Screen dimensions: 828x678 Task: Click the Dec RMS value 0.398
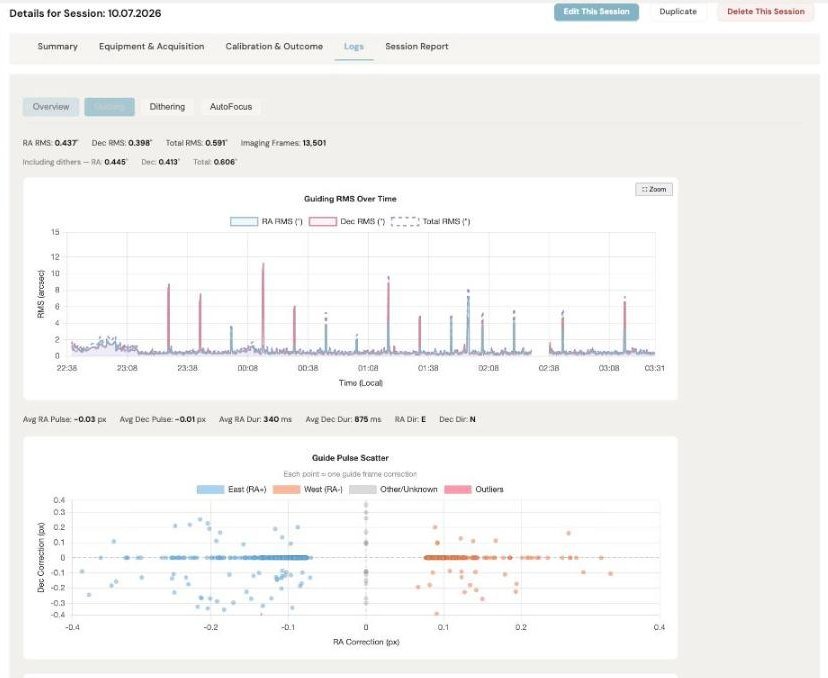click(x=140, y=143)
